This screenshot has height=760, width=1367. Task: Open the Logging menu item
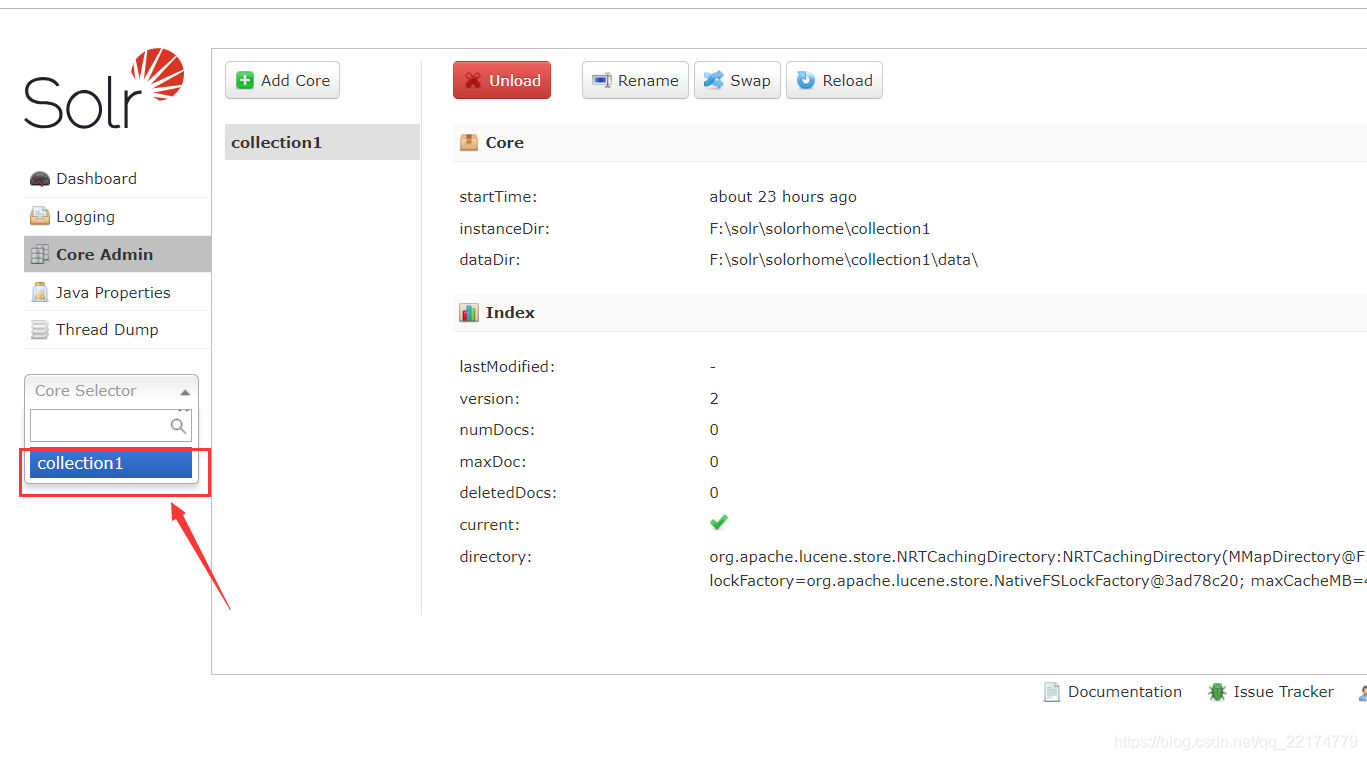pos(117,217)
